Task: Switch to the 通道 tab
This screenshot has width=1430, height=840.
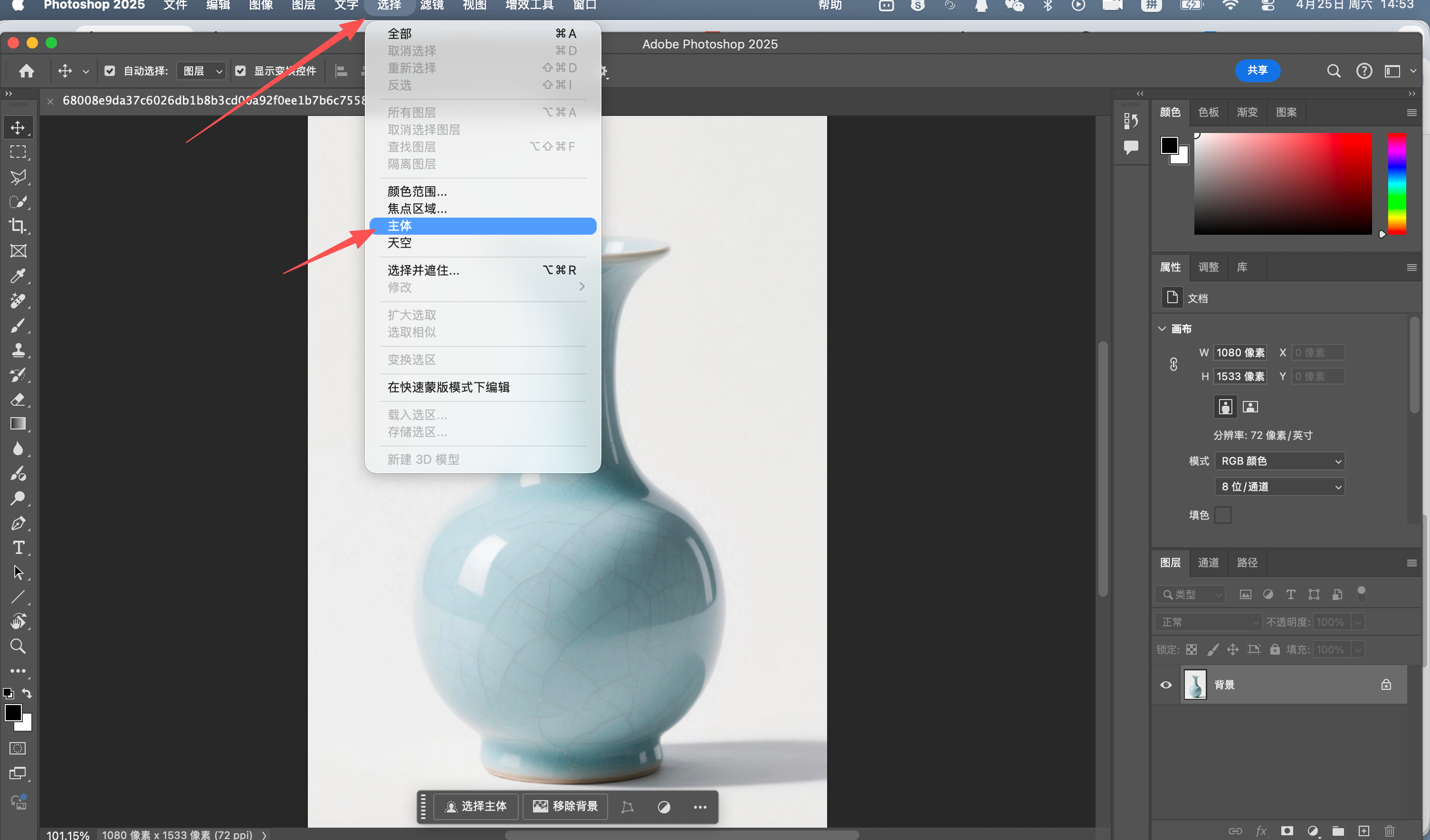Action: [x=1208, y=563]
